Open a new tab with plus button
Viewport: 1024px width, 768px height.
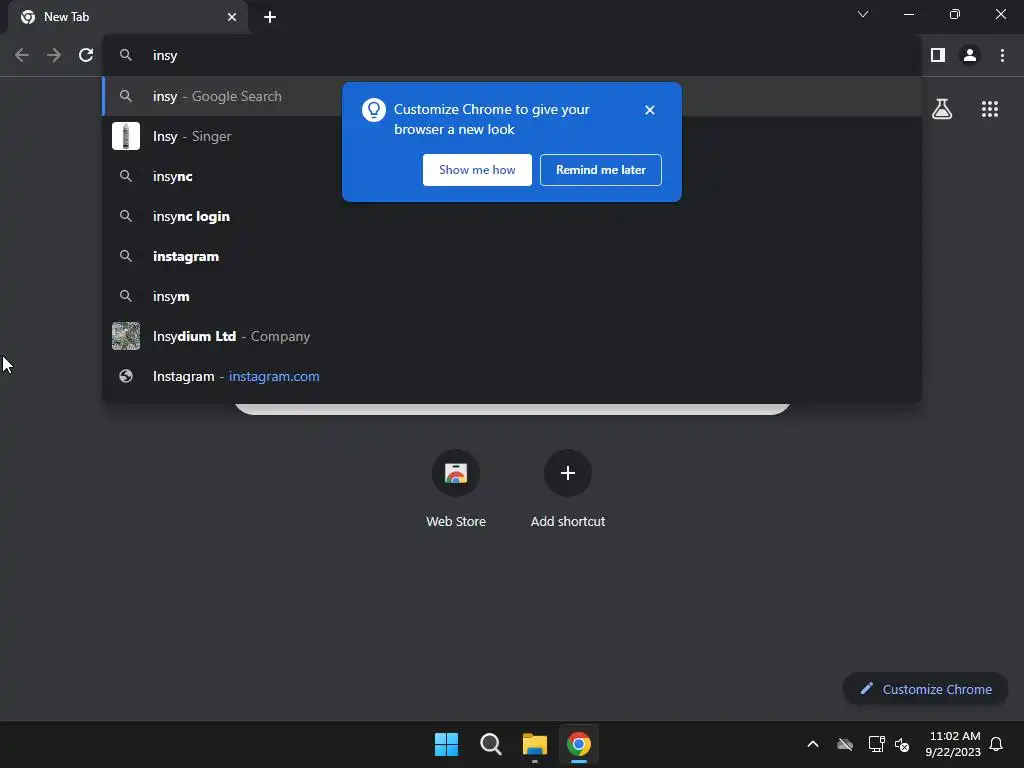click(x=270, y=17)
